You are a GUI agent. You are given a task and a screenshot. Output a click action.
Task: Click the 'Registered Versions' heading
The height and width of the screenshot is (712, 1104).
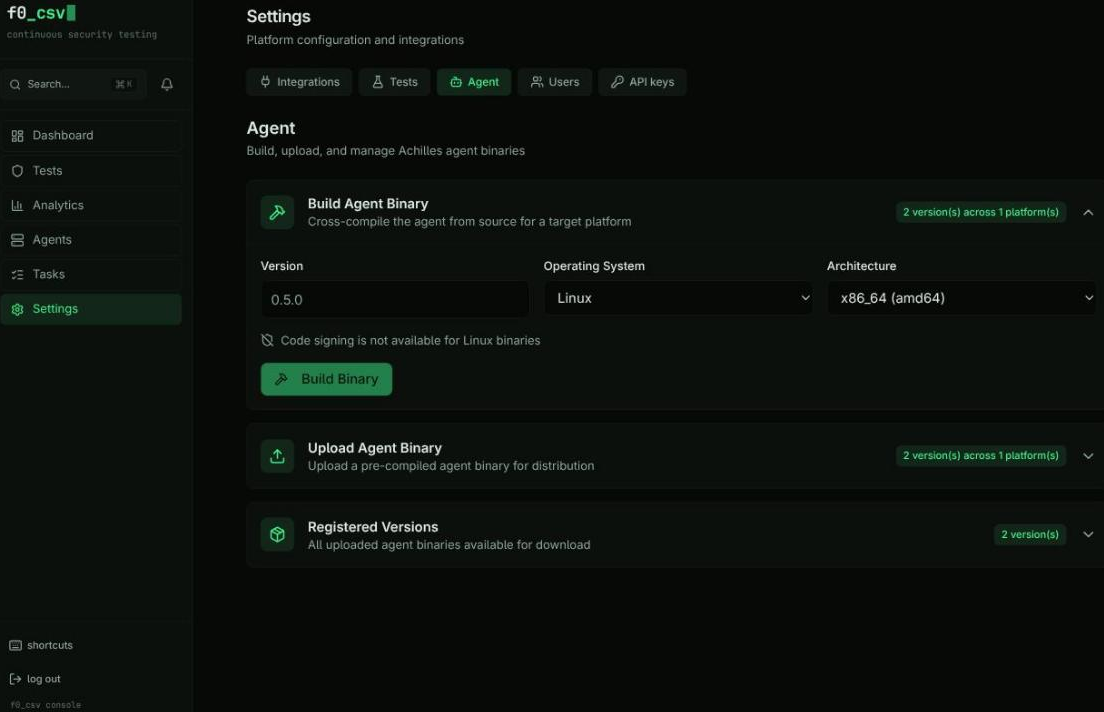tap(372, 527)
